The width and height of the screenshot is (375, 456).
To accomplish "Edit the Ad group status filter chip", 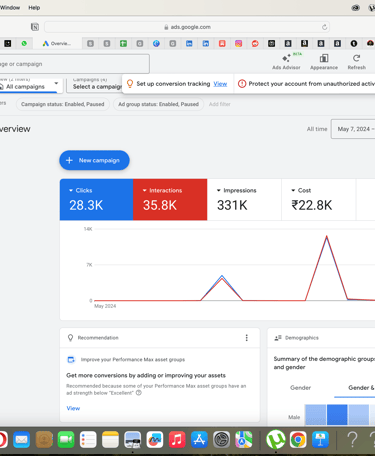I will [x=158, y=104].
